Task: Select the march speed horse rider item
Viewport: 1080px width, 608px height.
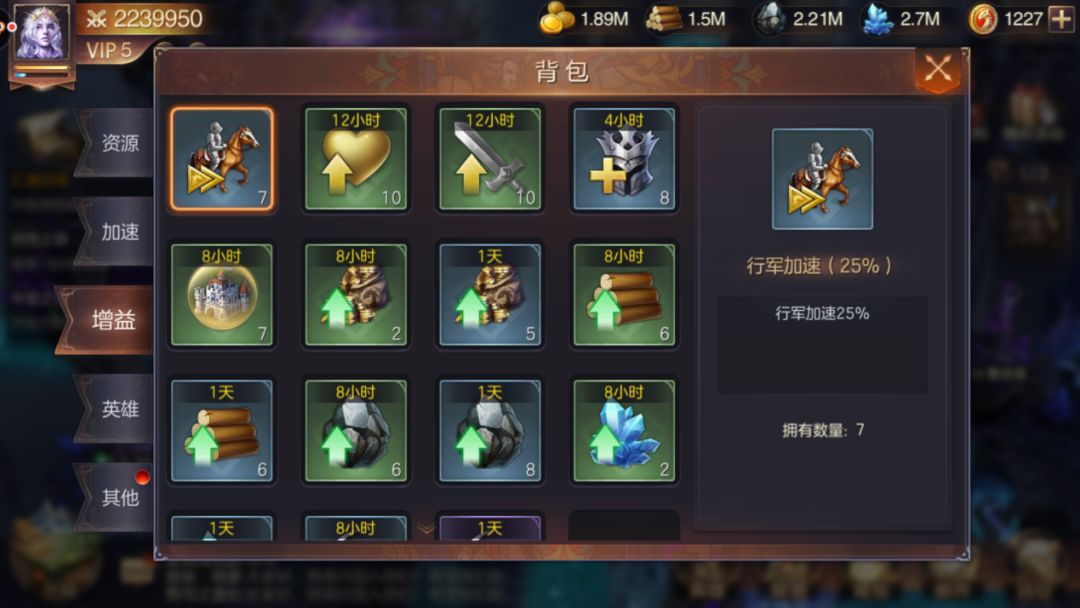Action: [x=222, y=159]
